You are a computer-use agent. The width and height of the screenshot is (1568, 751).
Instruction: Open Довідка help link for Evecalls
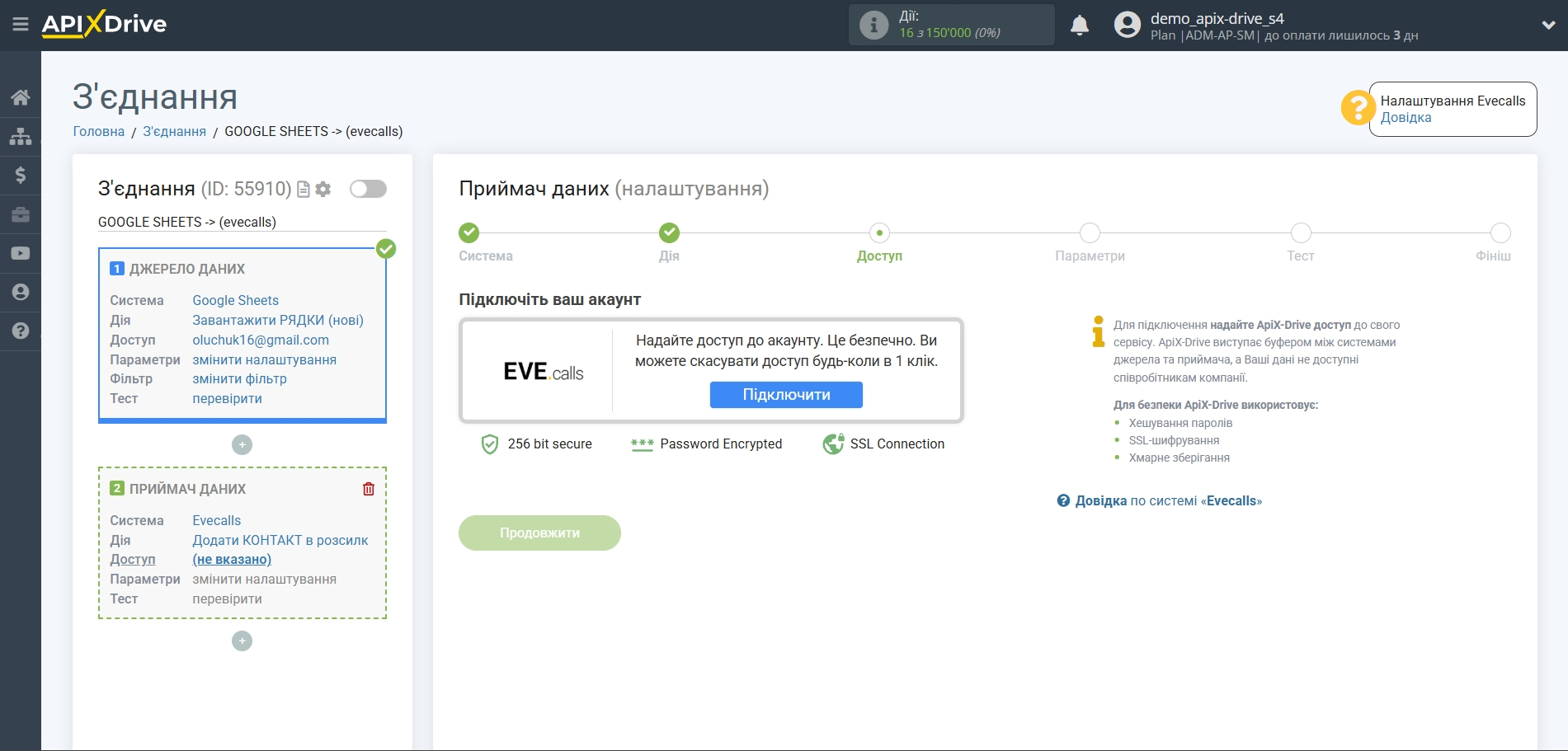coord(1406,118)
